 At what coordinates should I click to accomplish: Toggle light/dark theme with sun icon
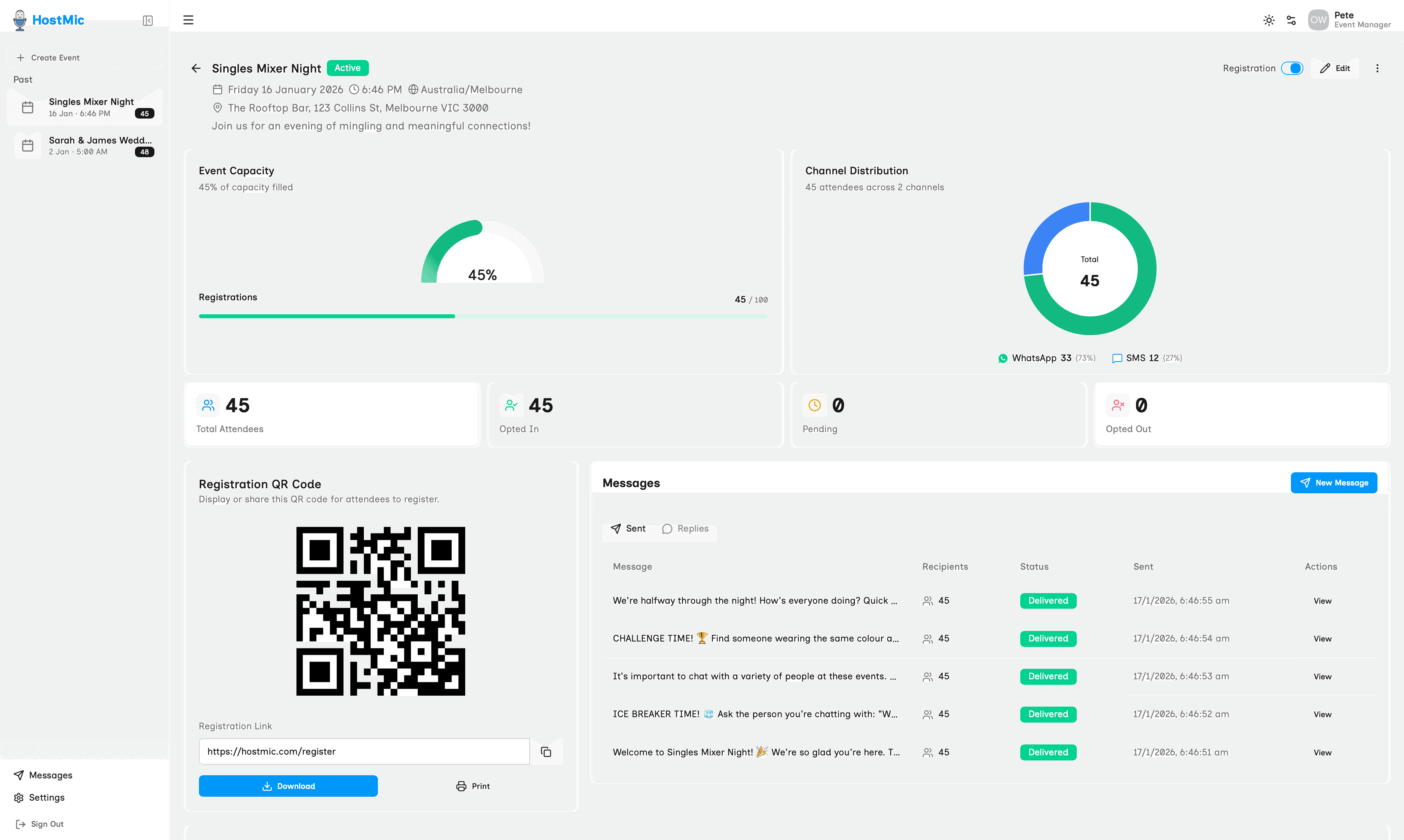pos(1269,20)
